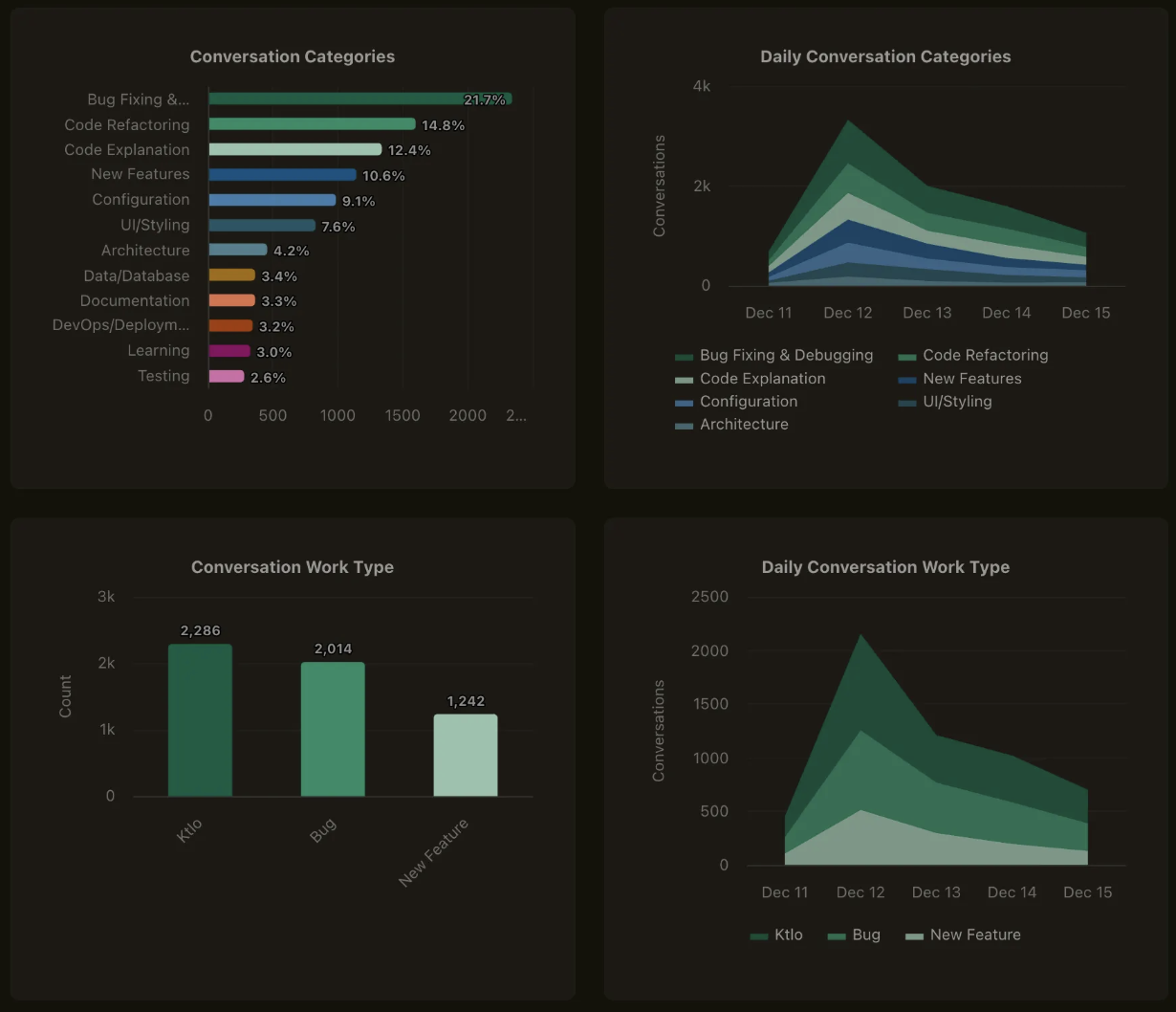
Task: Click Dec 12 on Daily Conversation Categories axis
Action: [x=848, y=313]
